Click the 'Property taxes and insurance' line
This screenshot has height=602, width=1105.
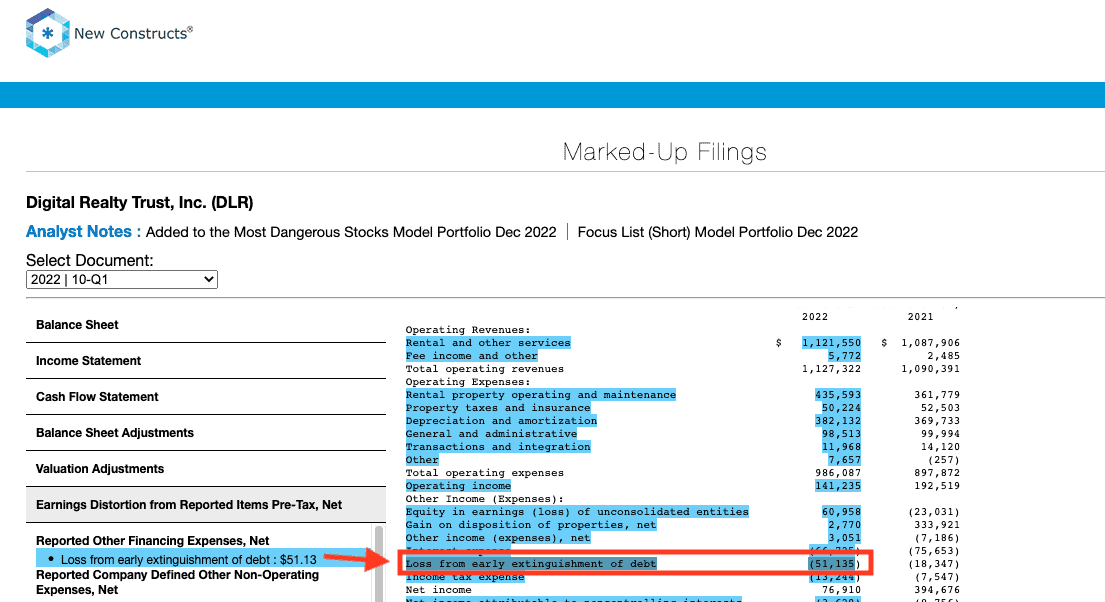pyautogui.click(x=498, y=408)
